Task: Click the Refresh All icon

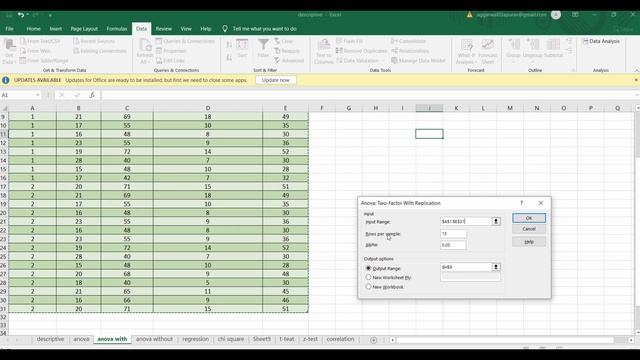Action: pos(144,45)
